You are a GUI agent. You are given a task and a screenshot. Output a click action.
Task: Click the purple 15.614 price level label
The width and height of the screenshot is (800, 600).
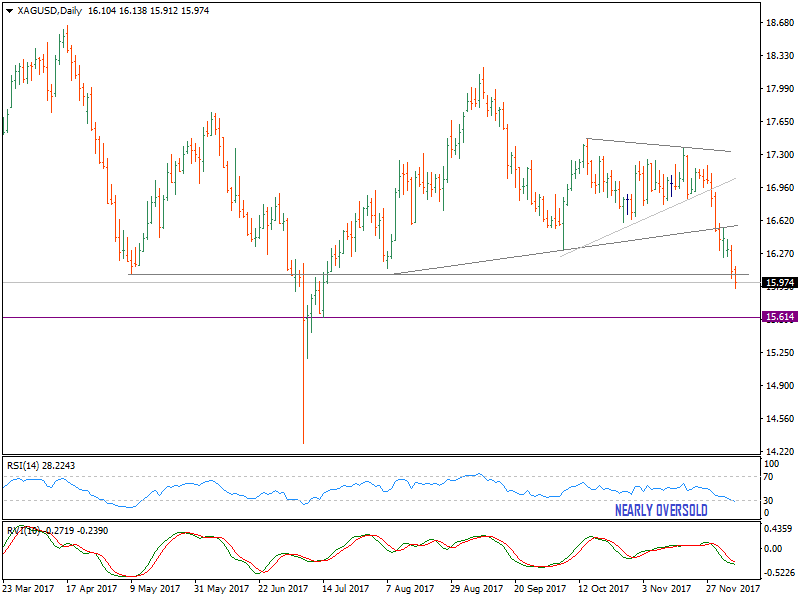pyautogui.click(x=779, y=317)
